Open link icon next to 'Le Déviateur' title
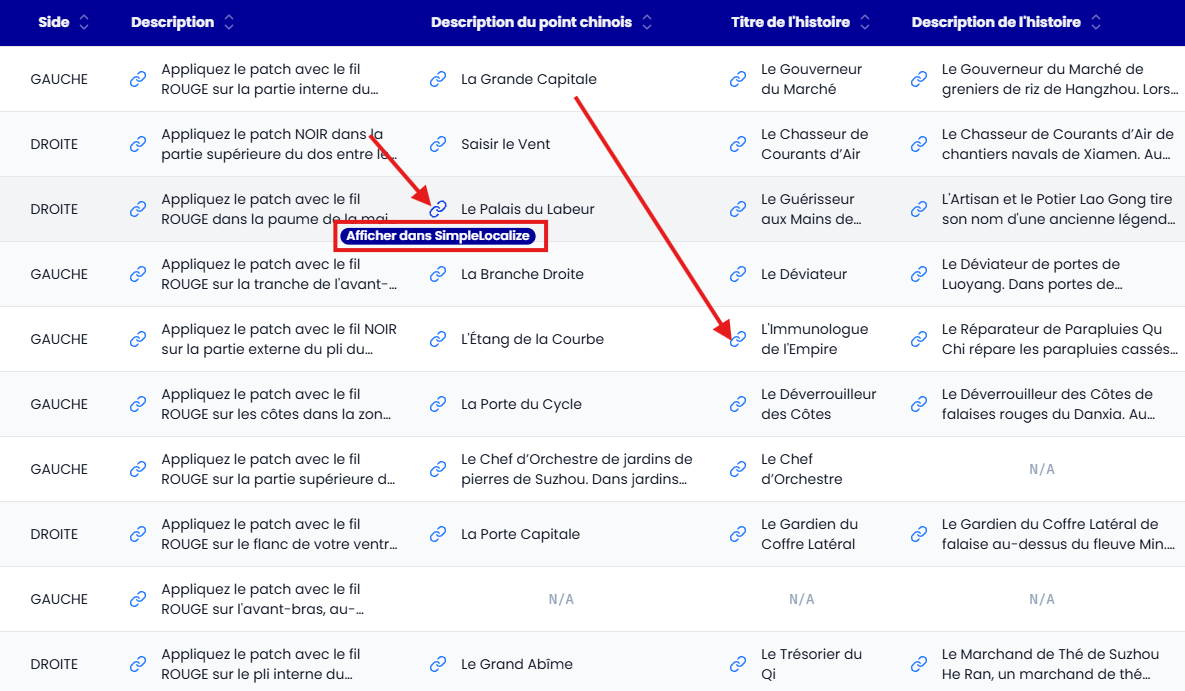Image resolution: width=1185 pixels, height=691 pixels. (738, 274)
